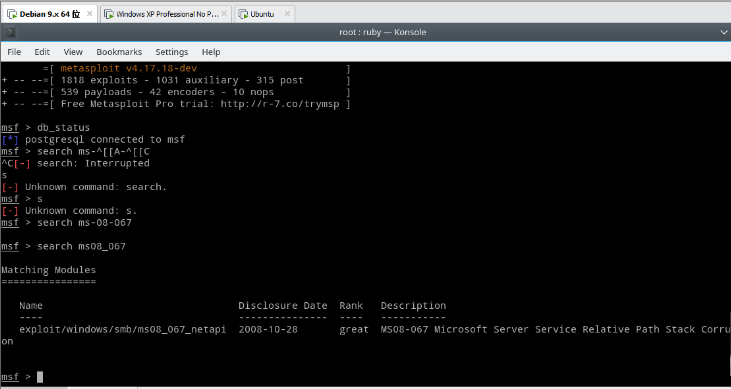The width and height of the screenshot is (731, 389).
Task: Click the 'Rank' column header
Action: (351, 306)
